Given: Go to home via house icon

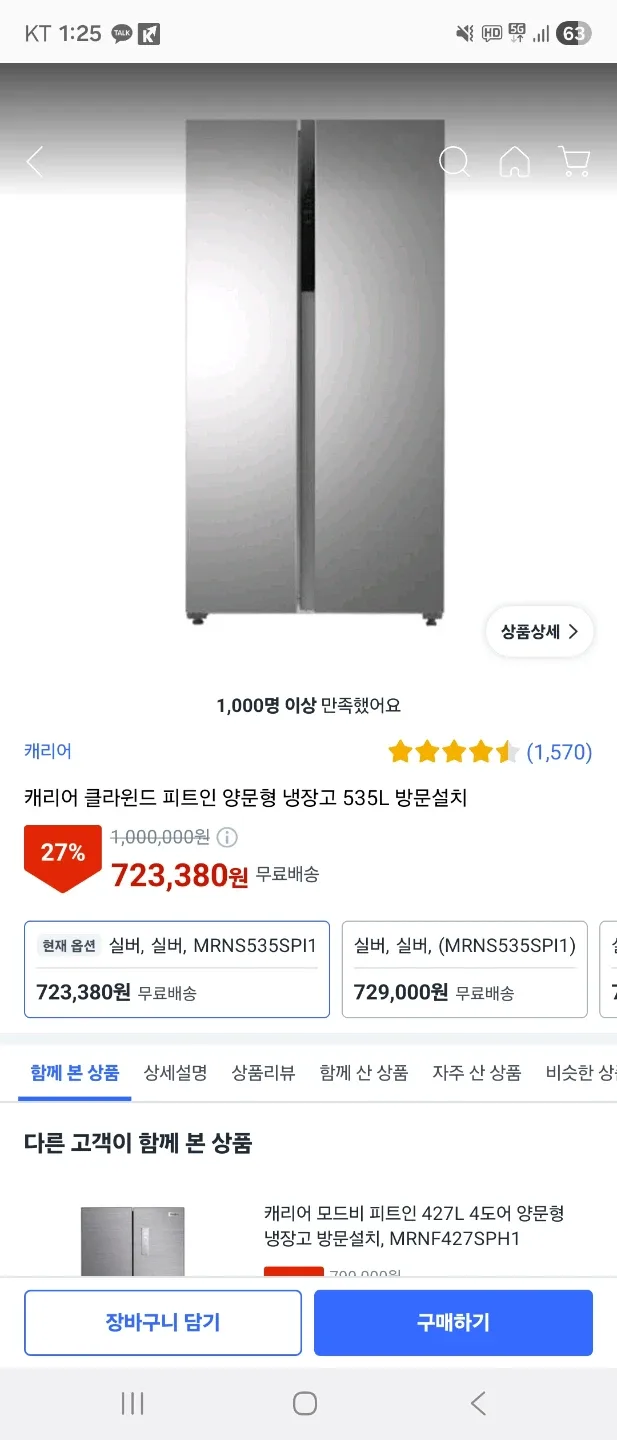Looking at the screenshot, I should (514, 162).
